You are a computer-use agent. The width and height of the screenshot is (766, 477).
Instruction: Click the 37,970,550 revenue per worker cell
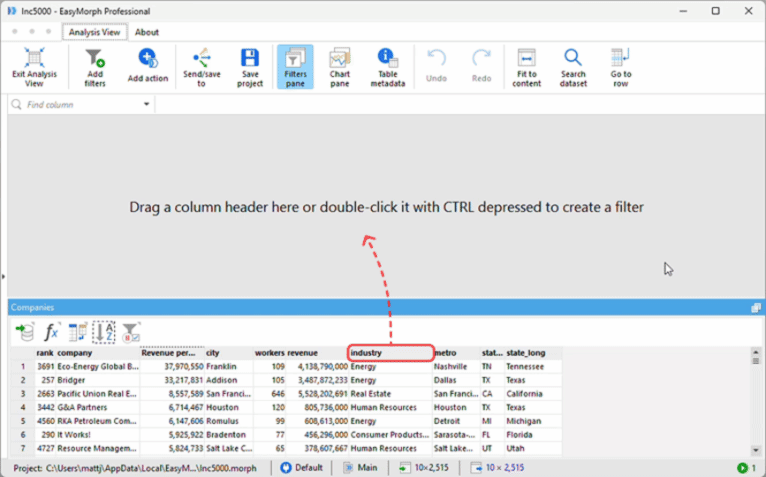[172, 367]
